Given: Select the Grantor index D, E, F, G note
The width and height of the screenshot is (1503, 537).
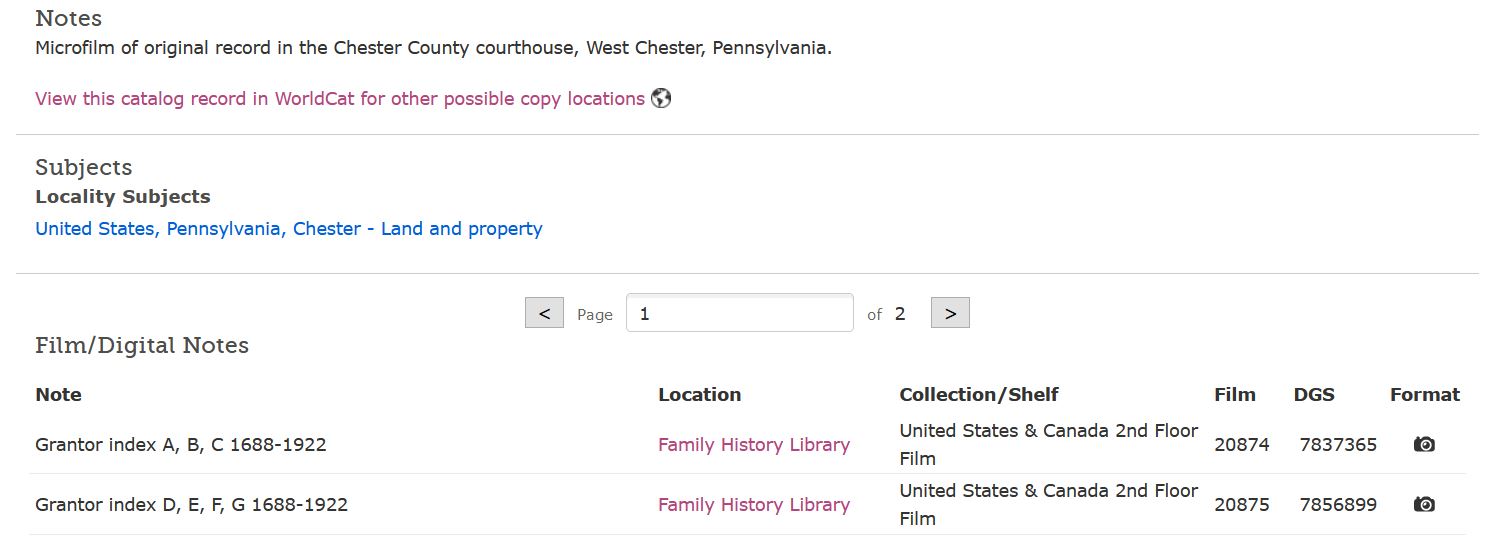Looking at the screenshot, I should point(192,504).
